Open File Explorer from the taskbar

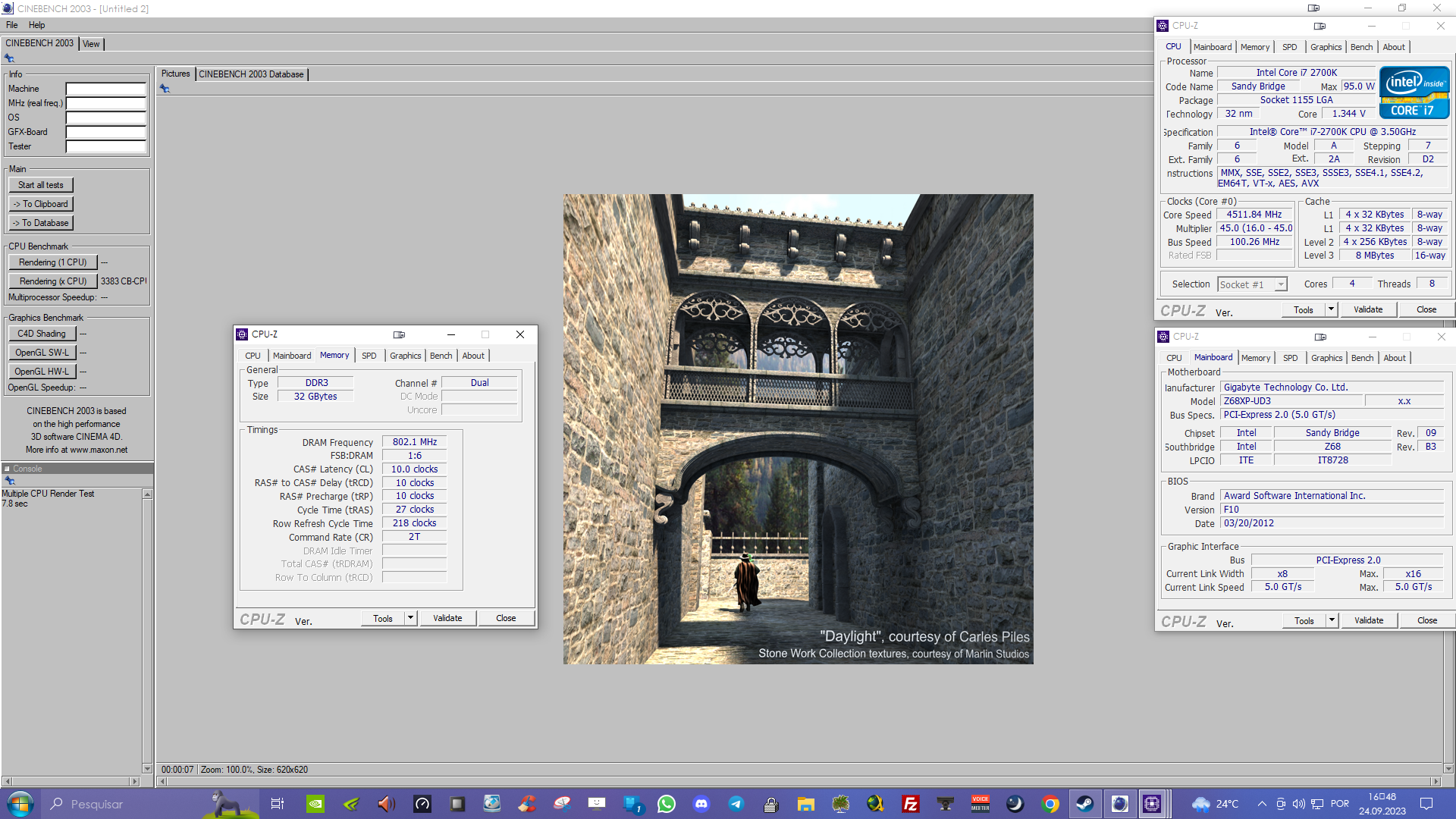[x=805, y=804]
